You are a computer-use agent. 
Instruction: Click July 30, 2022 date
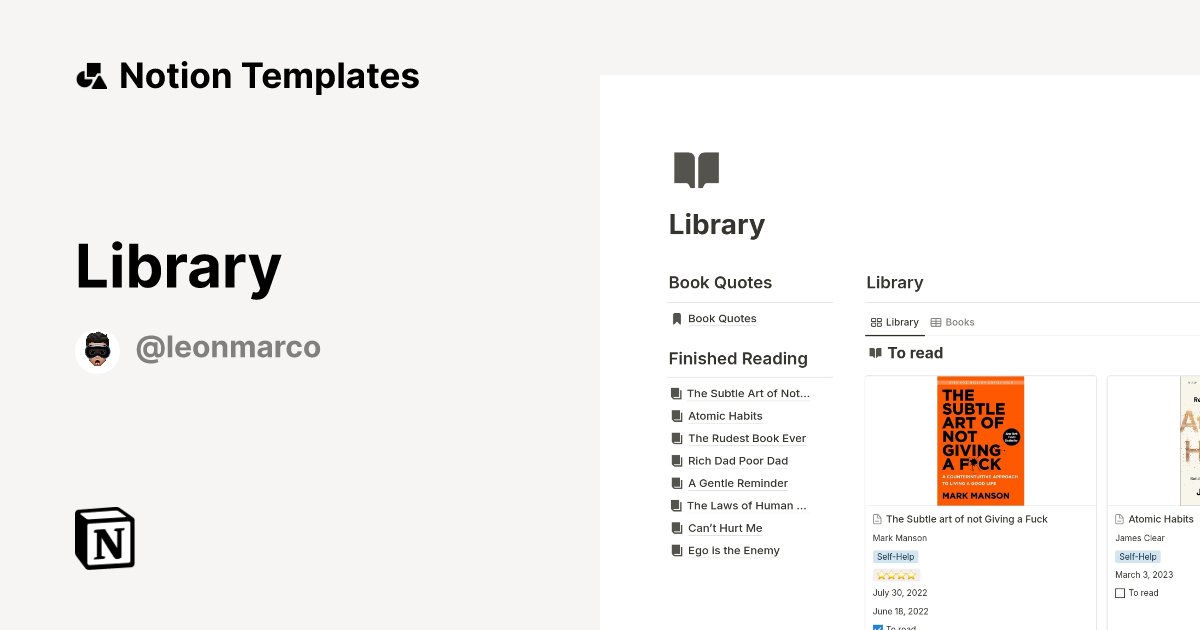(x=900, y=593)
